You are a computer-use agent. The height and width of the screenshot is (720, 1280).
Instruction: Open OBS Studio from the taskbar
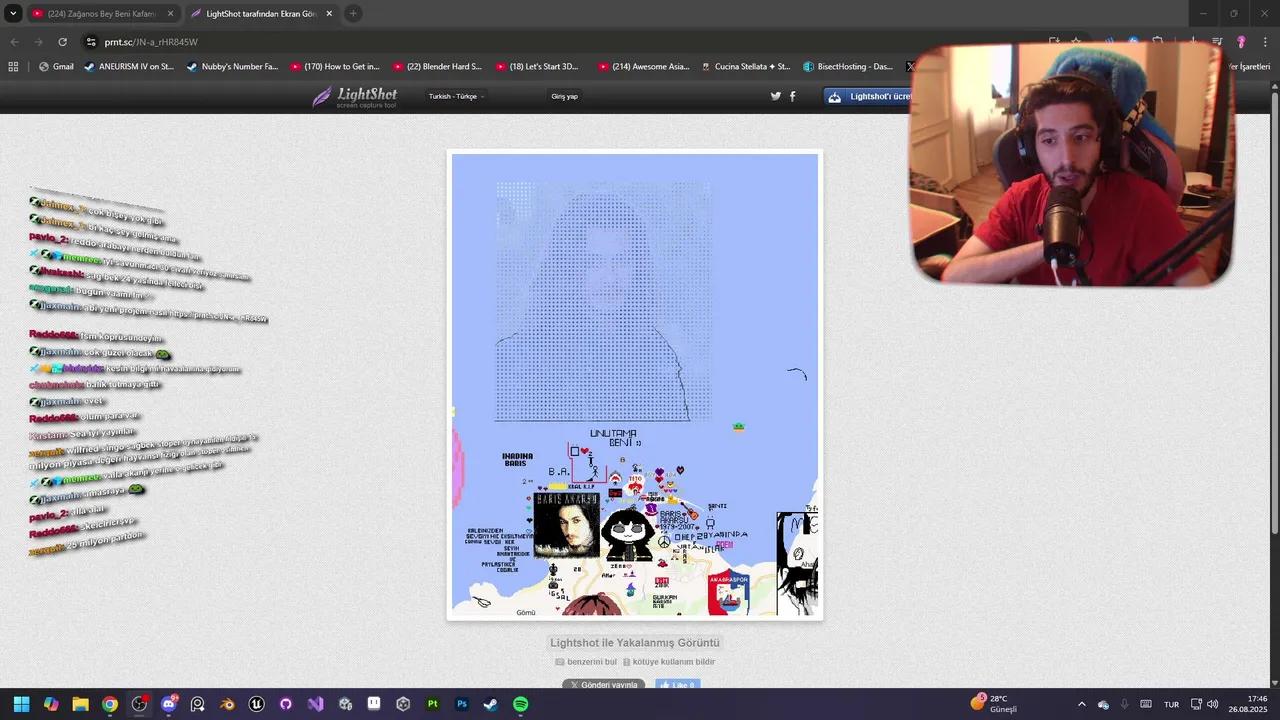click(x=139, y=704)
